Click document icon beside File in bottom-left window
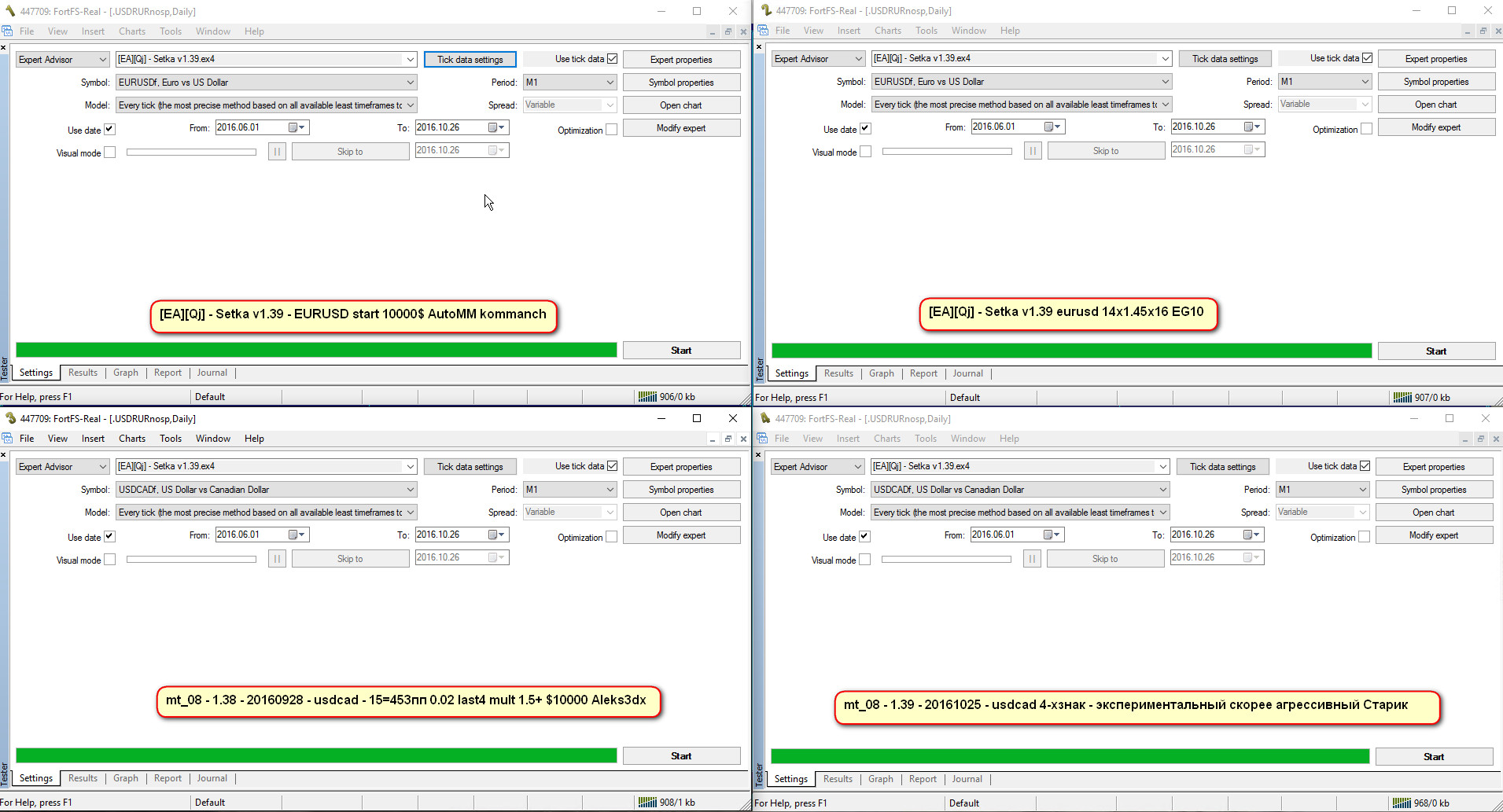1503x812 pixels. coord(7,439)
